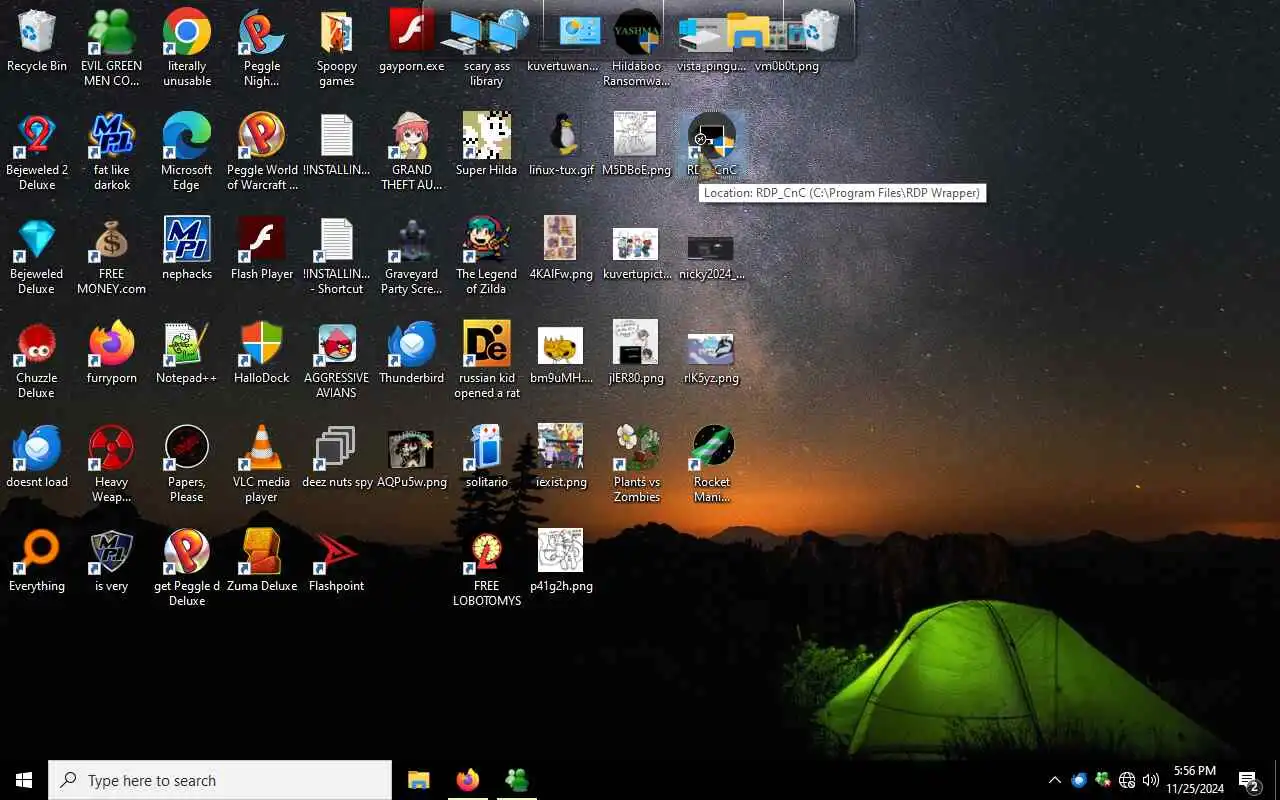Select the Everything search shortcut
This screenshot has width=1280, height=800.
(37, 560)
